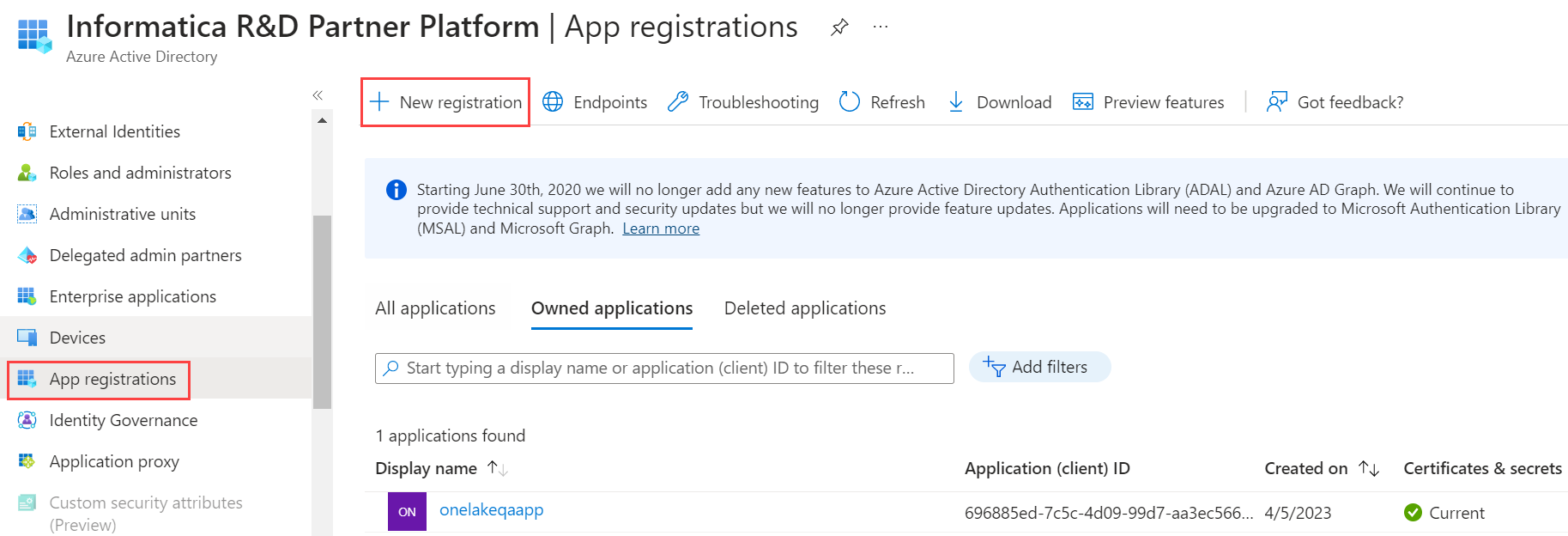The image size is (1568, 536).
Task: Open the Learn more link
Action: pos(661,228)
